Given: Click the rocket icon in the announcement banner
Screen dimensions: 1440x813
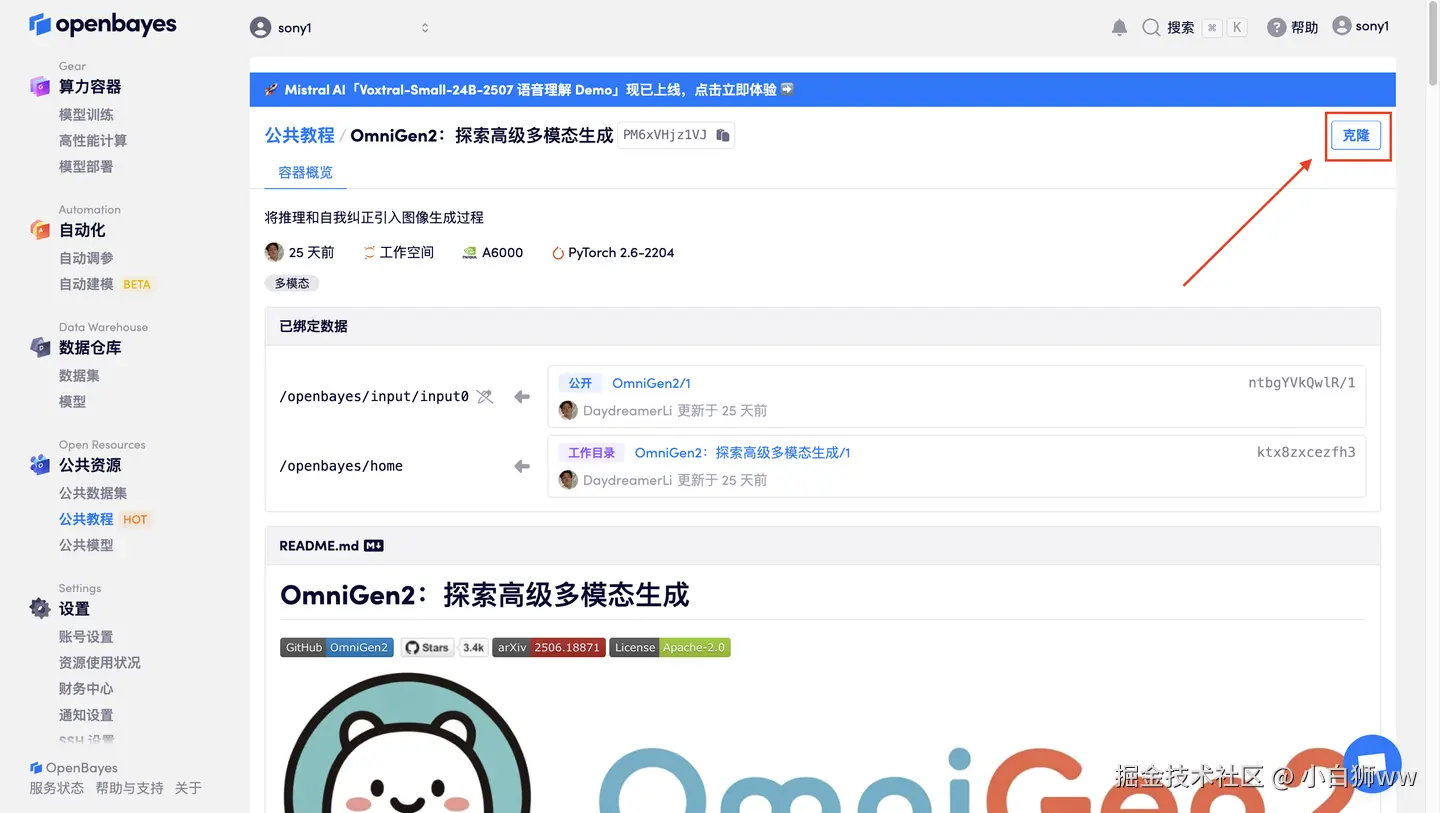Looking at the screenshot, I should point(271,90).
